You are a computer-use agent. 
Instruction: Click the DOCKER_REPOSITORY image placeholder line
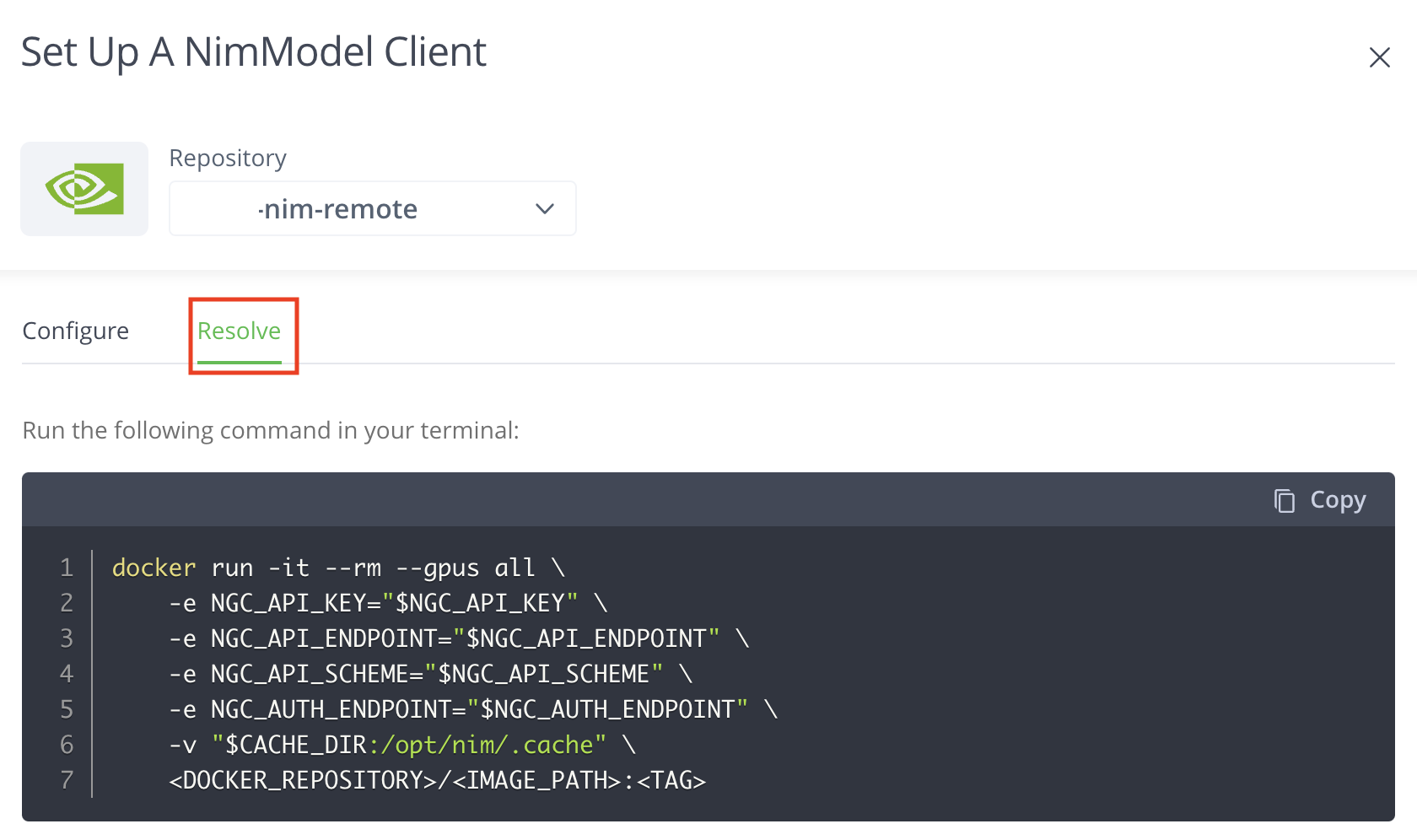tap(437, 780)
